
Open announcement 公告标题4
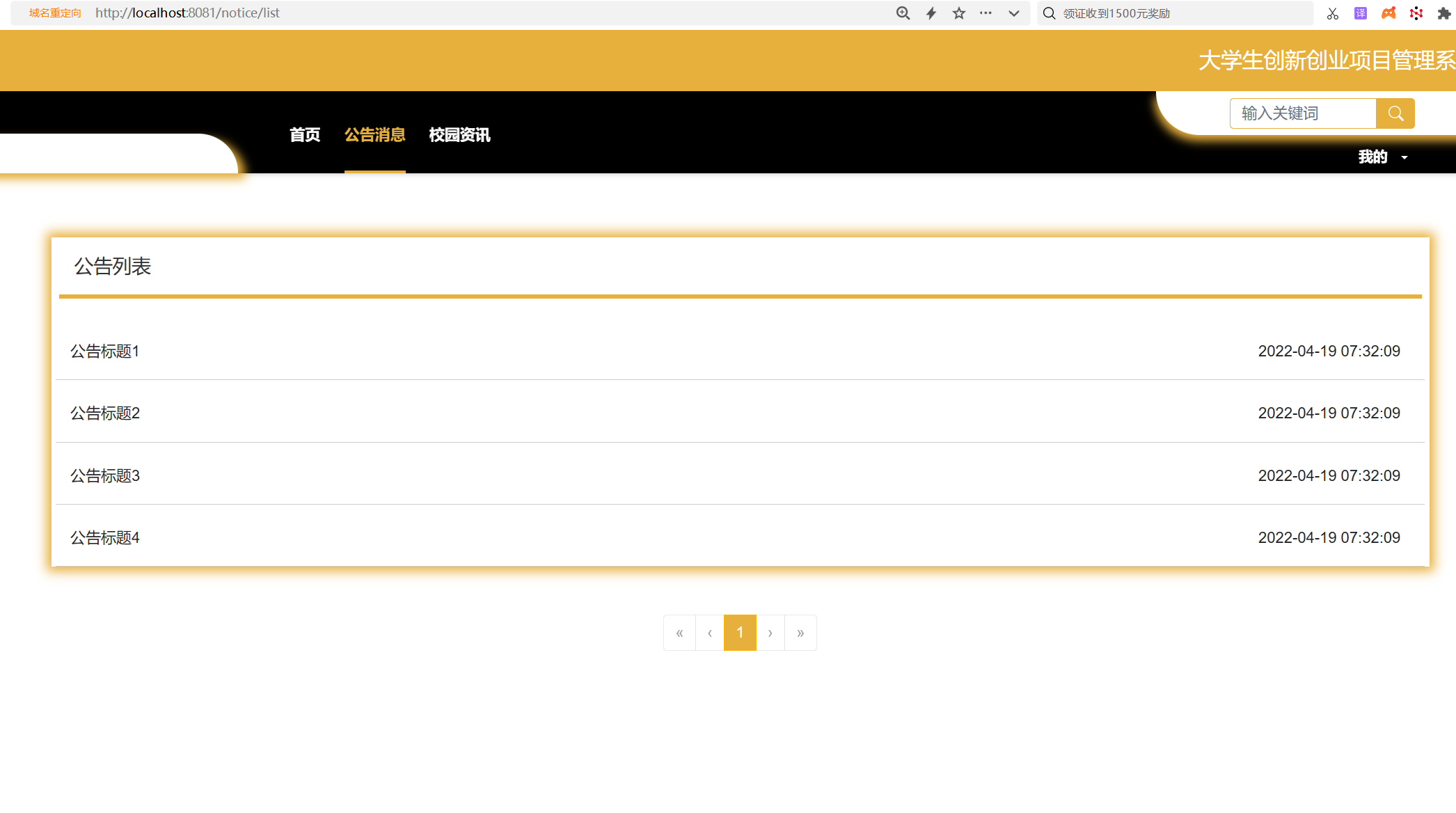[x=105, y=538]
